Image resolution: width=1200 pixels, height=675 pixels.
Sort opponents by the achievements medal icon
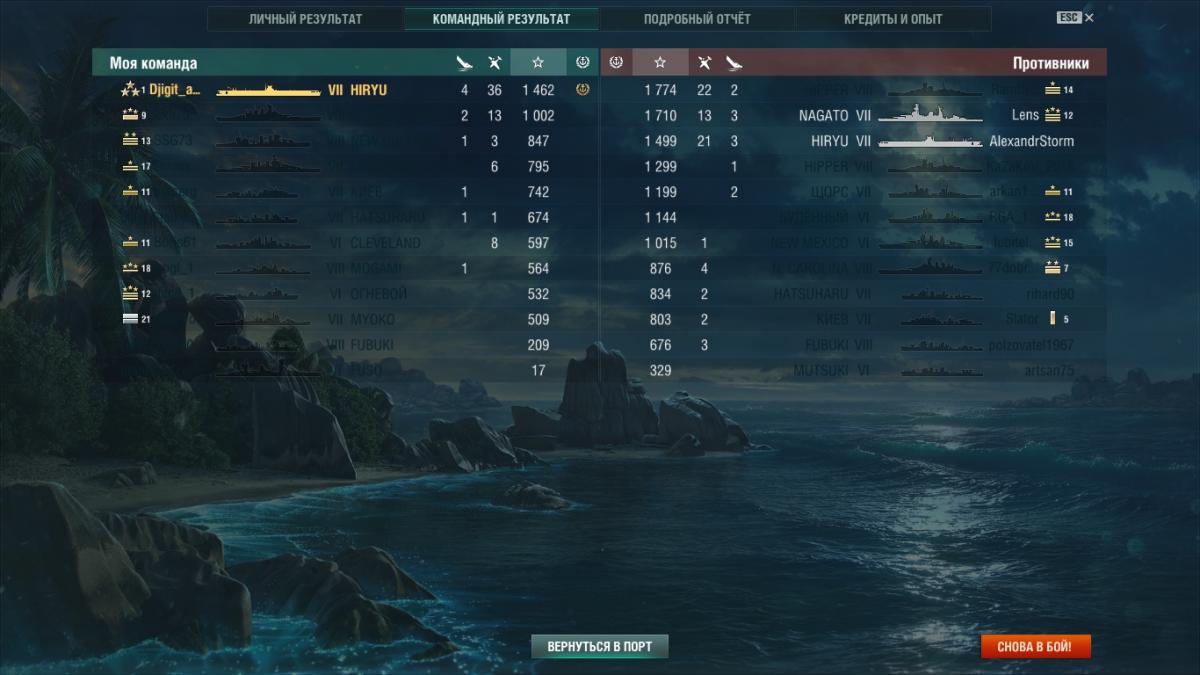click(616, 63)
